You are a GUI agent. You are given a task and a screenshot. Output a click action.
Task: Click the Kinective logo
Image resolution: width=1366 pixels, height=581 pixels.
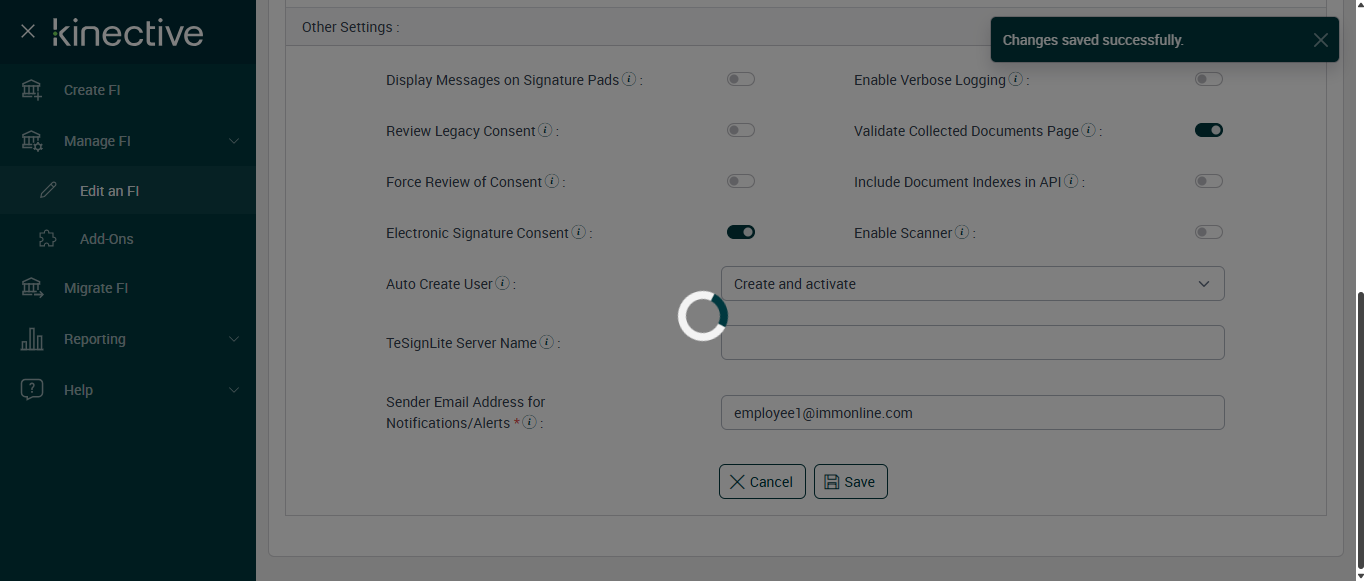tap(128, 32)
